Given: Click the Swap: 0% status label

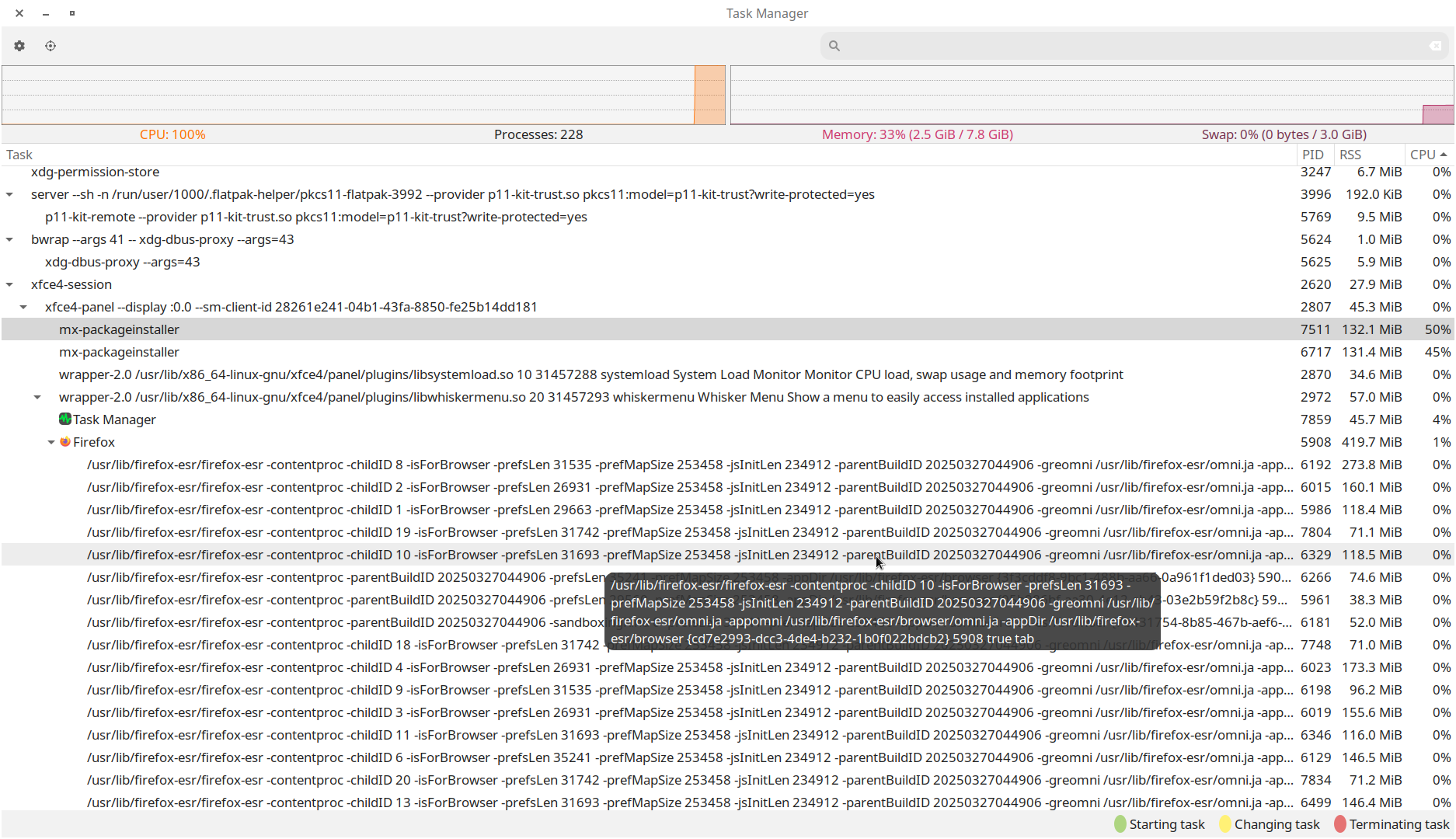Looking at the screenshot, I should coord(1284,134).
